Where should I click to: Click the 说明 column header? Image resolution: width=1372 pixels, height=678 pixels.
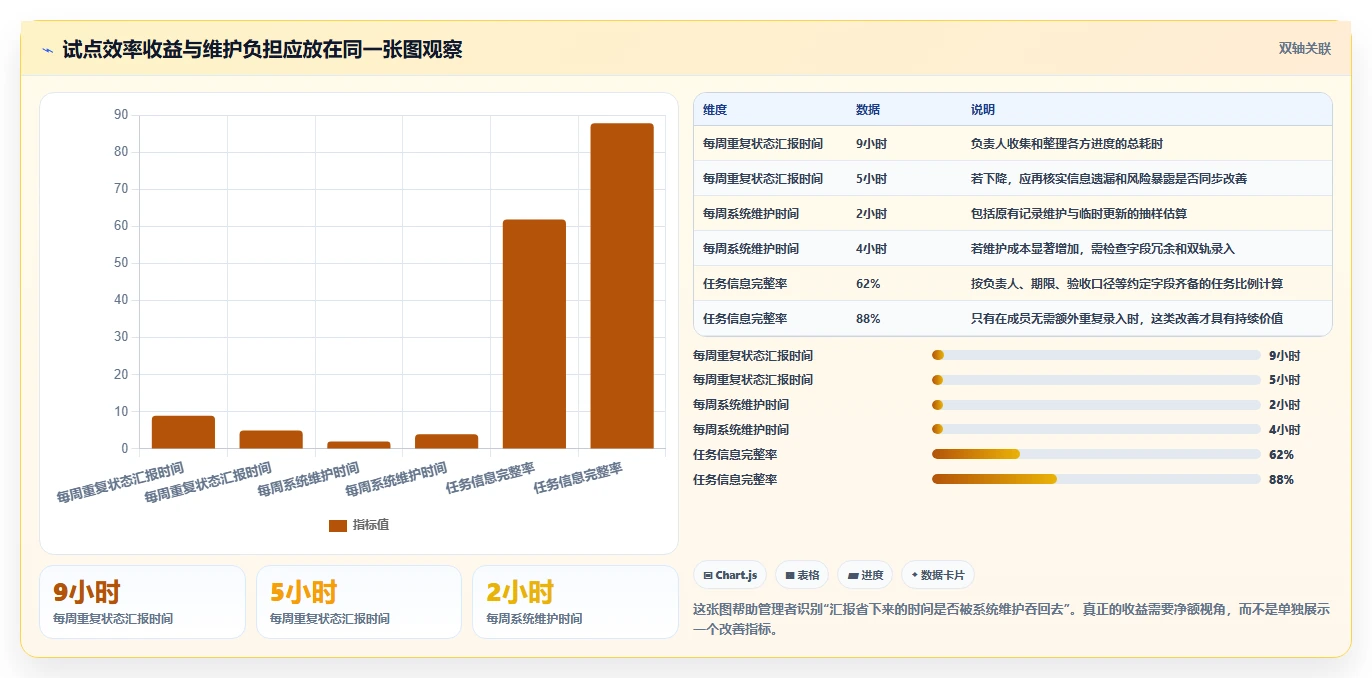(983, 110)
